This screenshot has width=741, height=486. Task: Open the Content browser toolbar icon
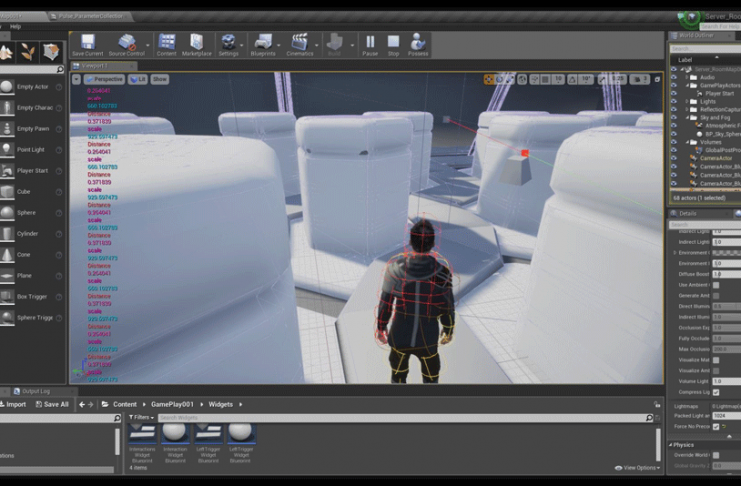point(166,45)
